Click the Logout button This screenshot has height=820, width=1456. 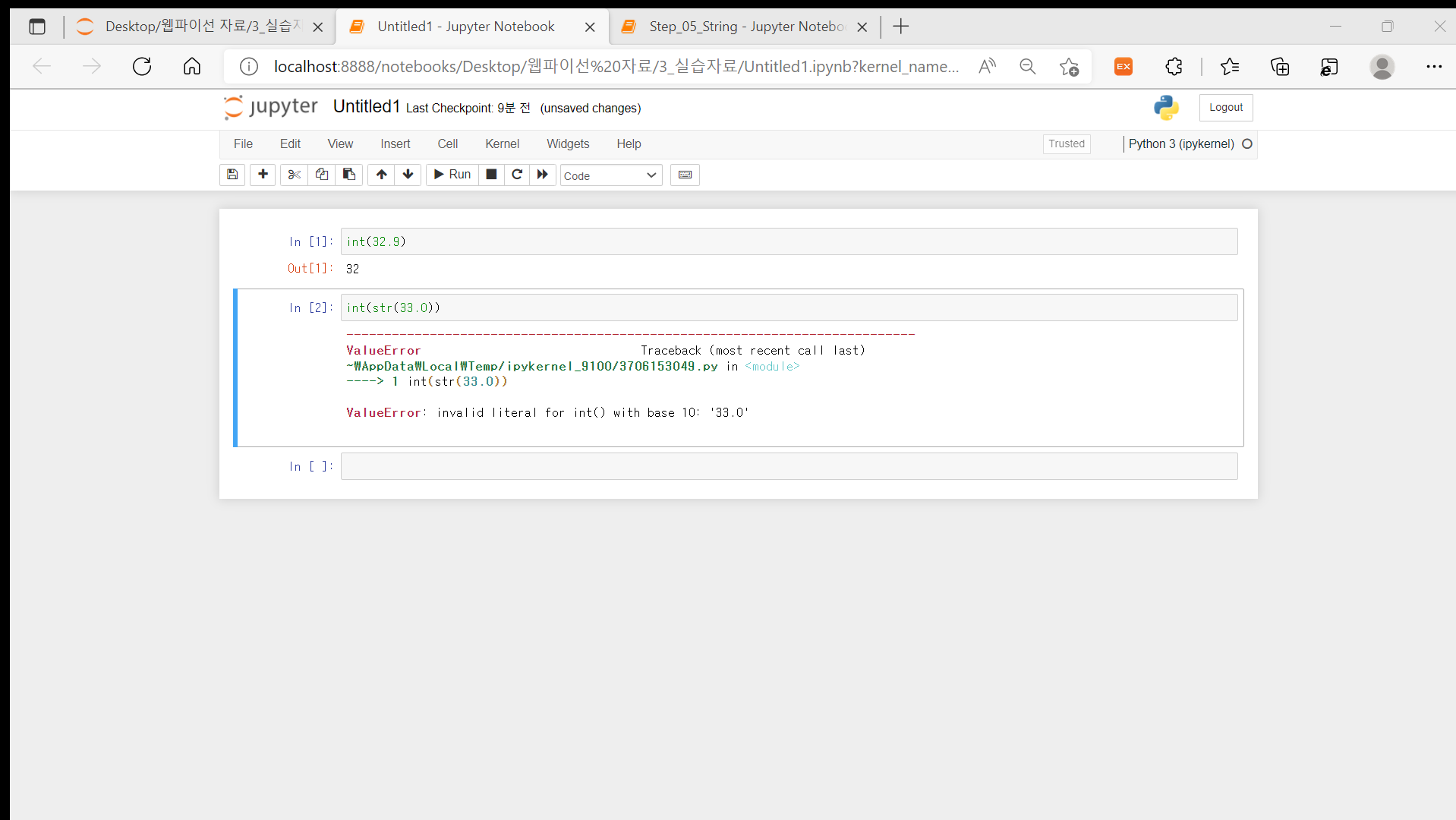1226,108
